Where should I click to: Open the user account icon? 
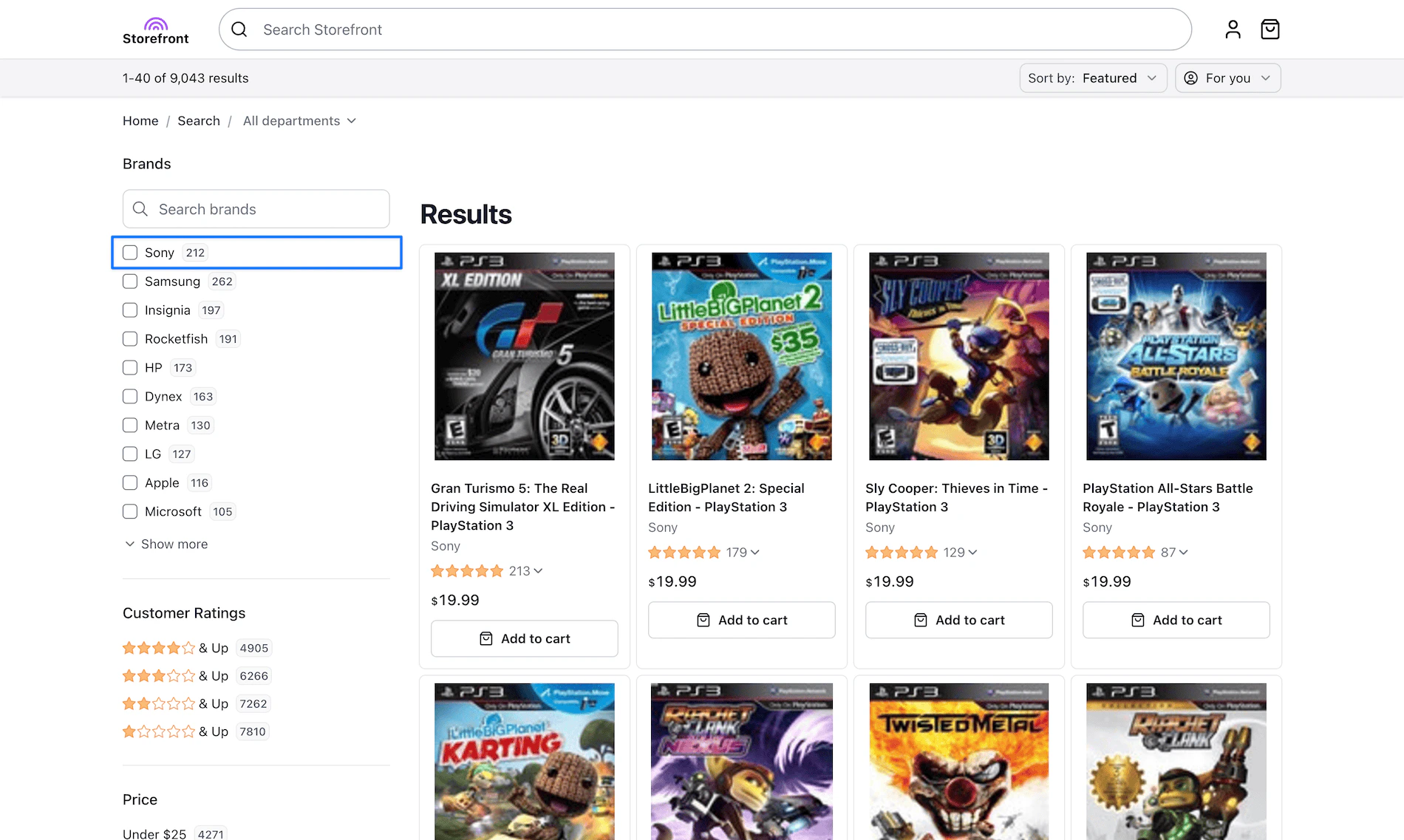[1232, 29]
